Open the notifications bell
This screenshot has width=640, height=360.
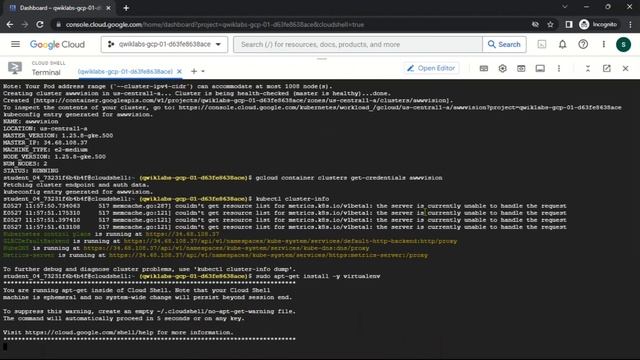562,44
